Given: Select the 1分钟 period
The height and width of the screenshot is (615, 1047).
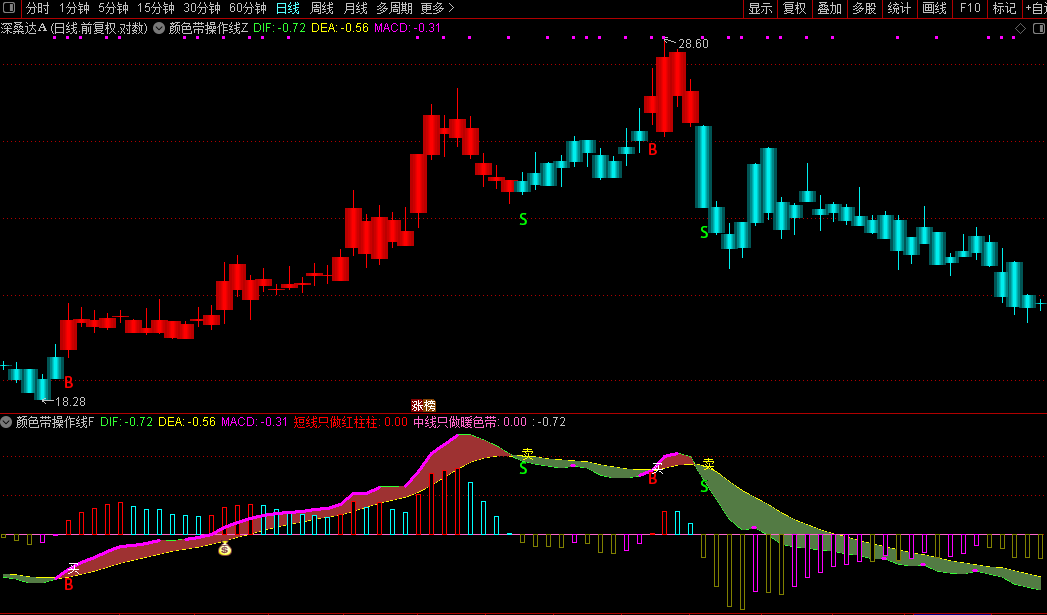Looking at the screenshot, I should [74, 8].
